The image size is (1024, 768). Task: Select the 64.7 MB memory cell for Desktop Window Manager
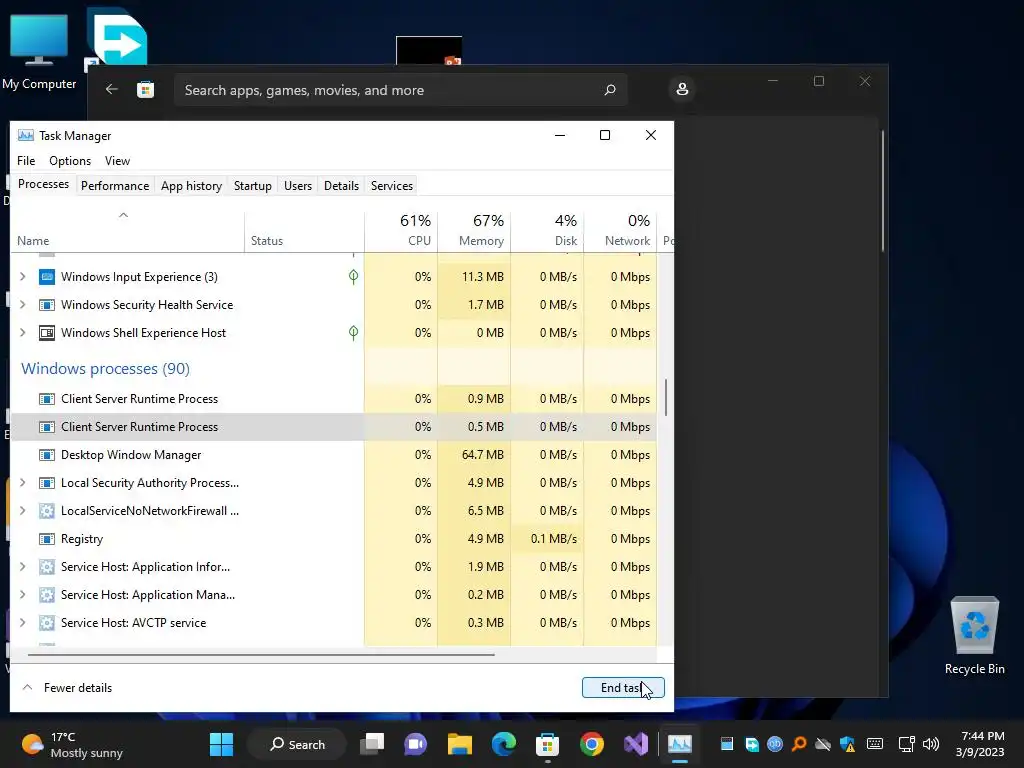point(474,455)
